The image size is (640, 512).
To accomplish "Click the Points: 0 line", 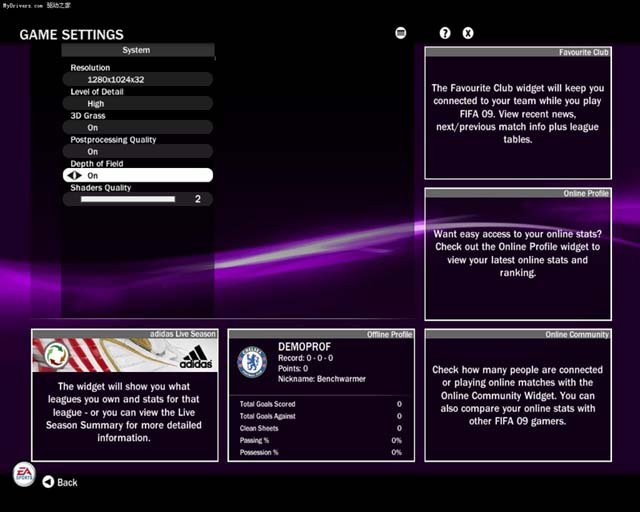I will (293, 369).
